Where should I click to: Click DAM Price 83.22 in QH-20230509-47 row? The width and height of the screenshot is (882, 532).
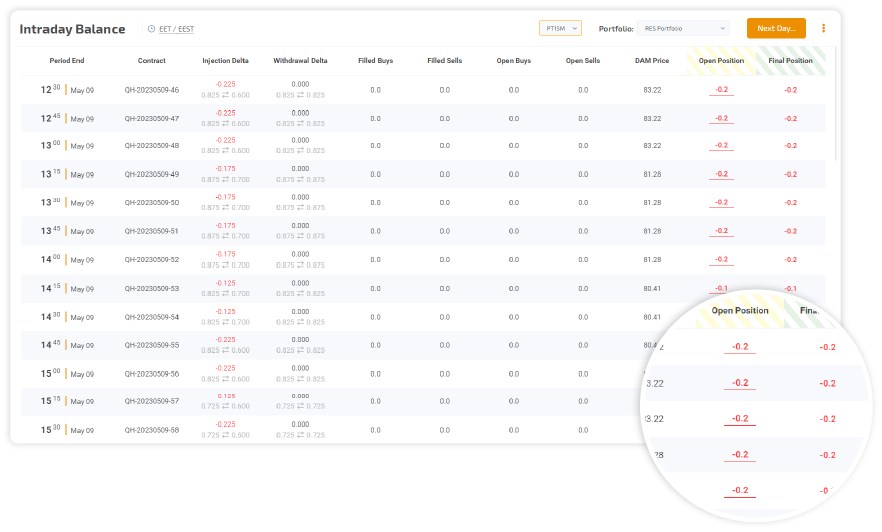tap(652, 119)
